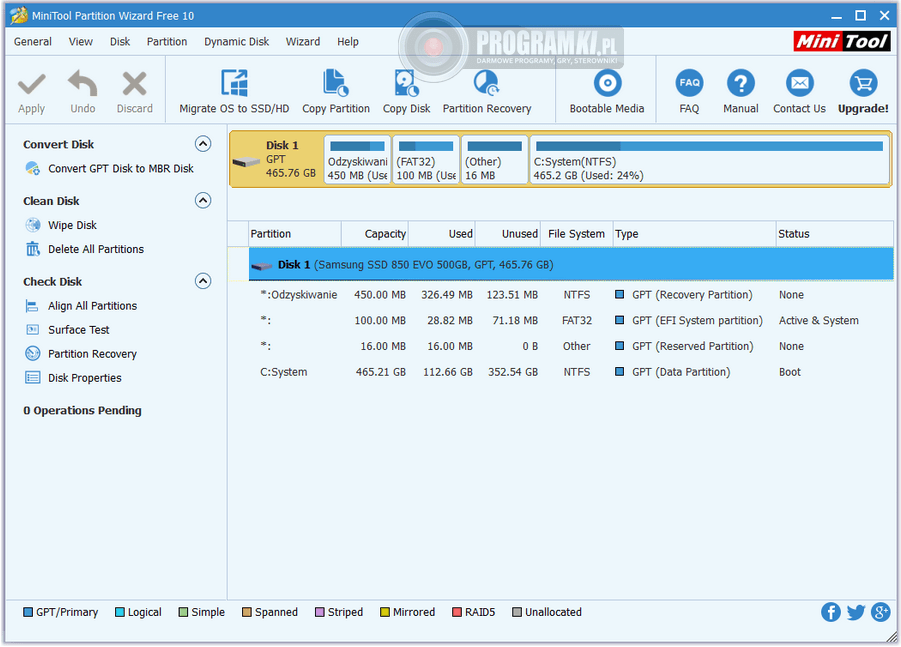Open the Partition menu

(x=167, y=42)
